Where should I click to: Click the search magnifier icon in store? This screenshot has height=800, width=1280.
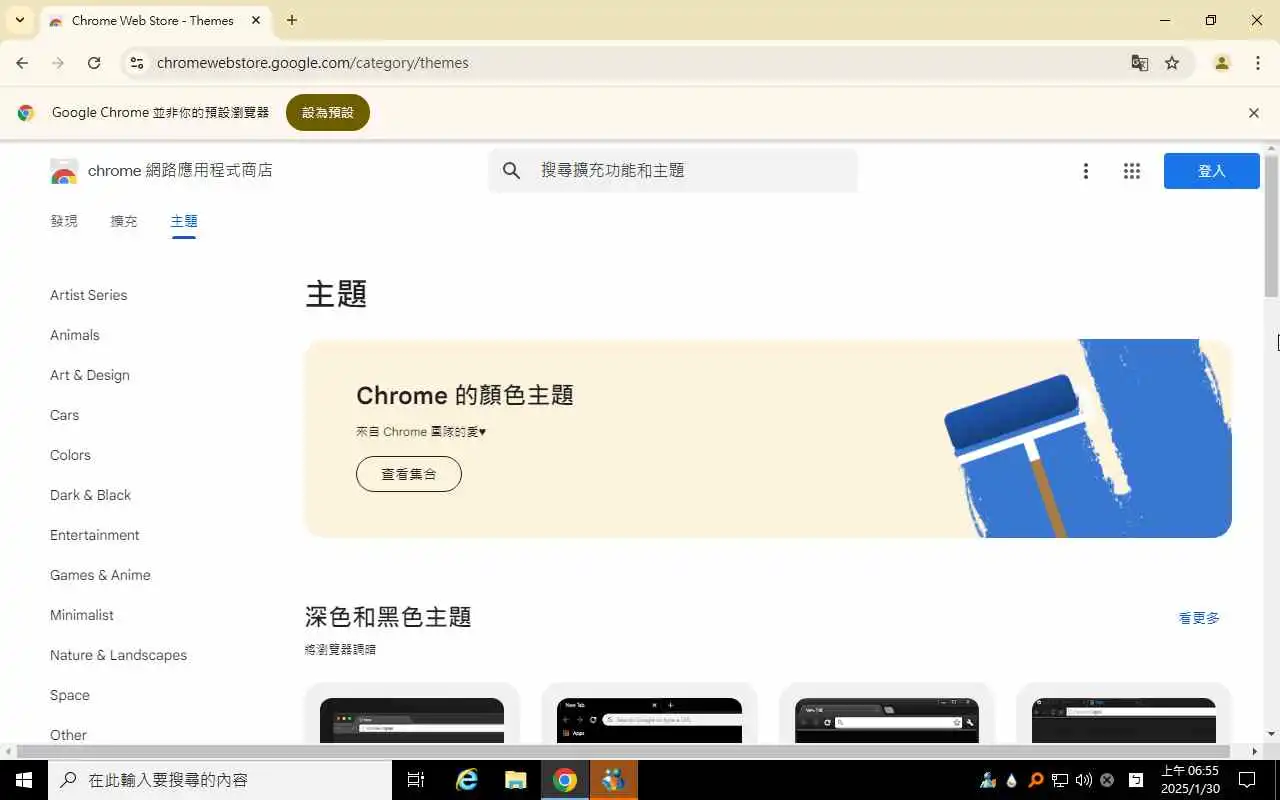point(512,171)
